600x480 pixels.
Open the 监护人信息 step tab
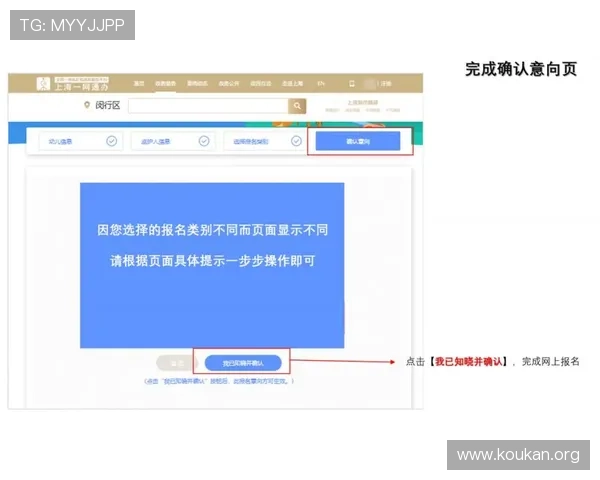tap(173, 141)
